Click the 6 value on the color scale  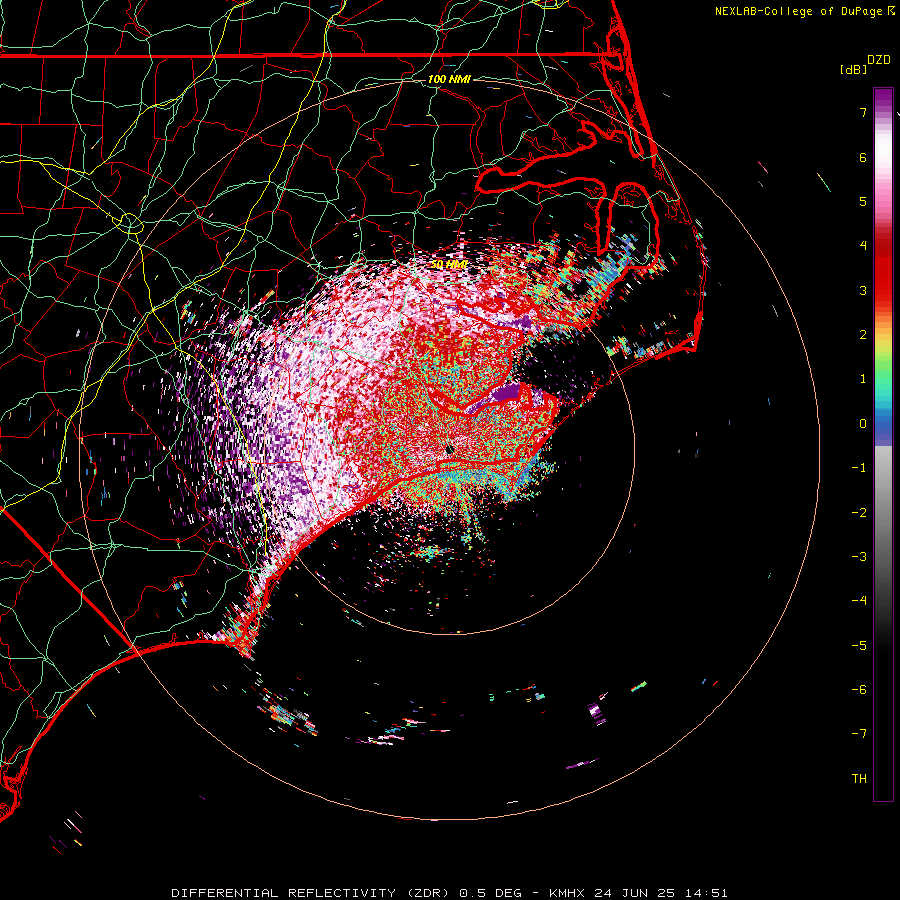coord(863,157)
